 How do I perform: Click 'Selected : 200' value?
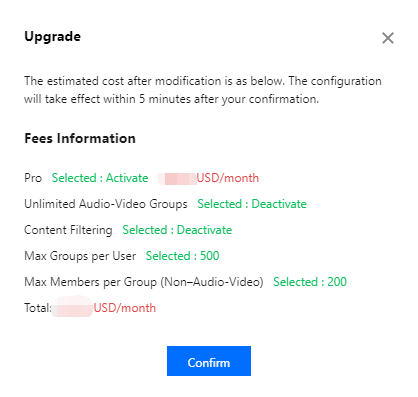pos(310,282)
